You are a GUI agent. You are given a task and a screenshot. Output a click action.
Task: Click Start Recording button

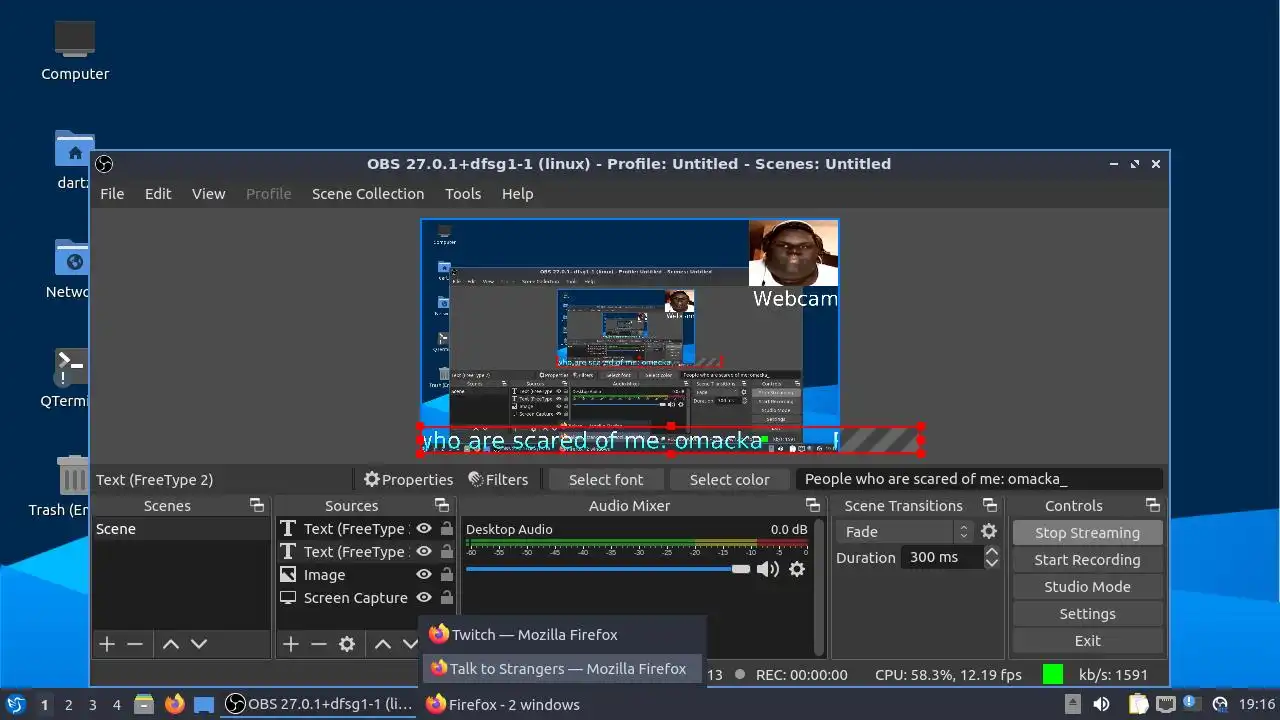[1087, 560]
